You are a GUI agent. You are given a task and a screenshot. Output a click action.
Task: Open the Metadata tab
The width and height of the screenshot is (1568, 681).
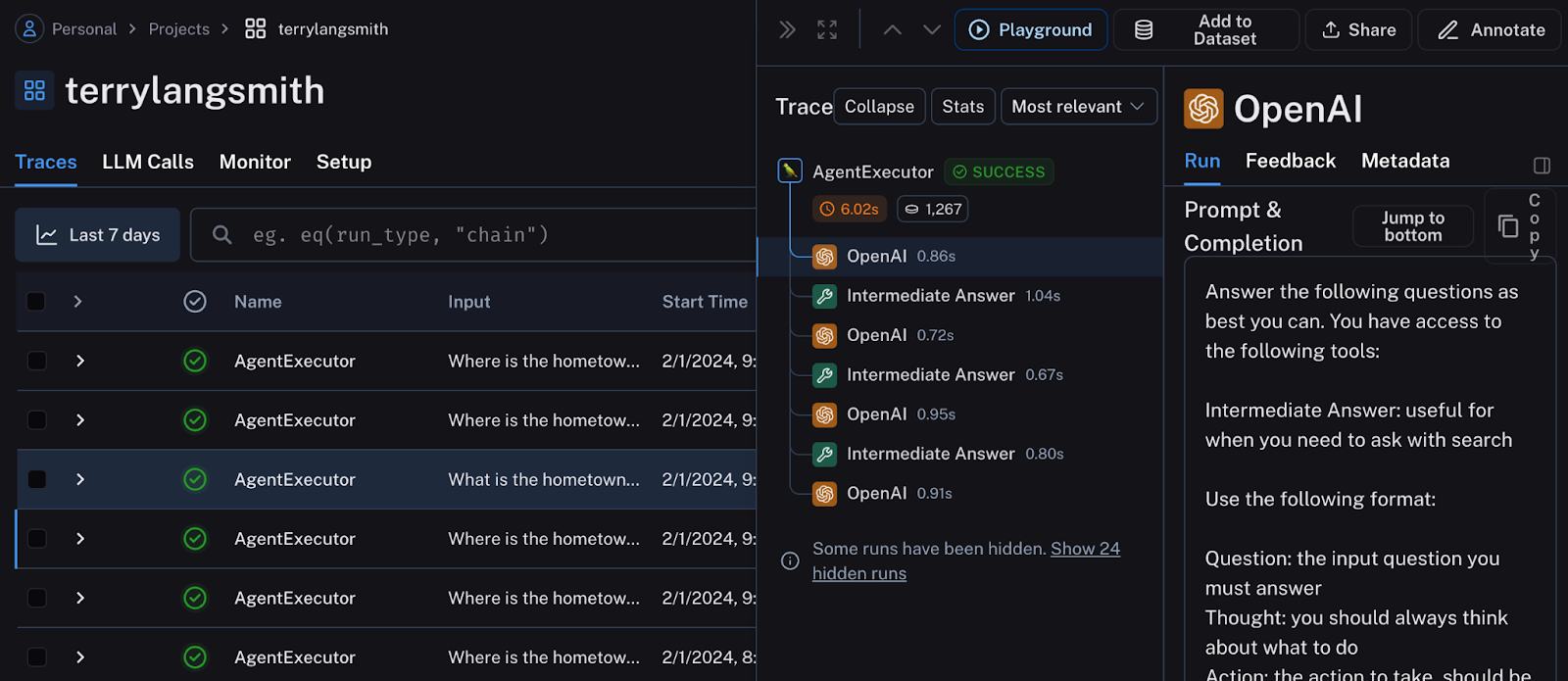coord(1405,161)
